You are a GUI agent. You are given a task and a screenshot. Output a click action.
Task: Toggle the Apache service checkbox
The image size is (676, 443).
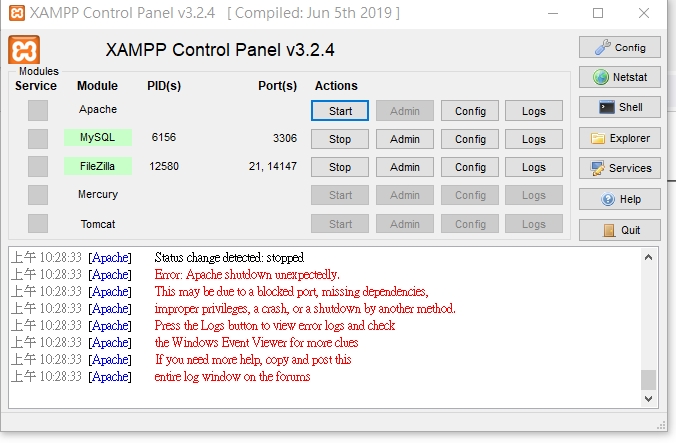38,110
